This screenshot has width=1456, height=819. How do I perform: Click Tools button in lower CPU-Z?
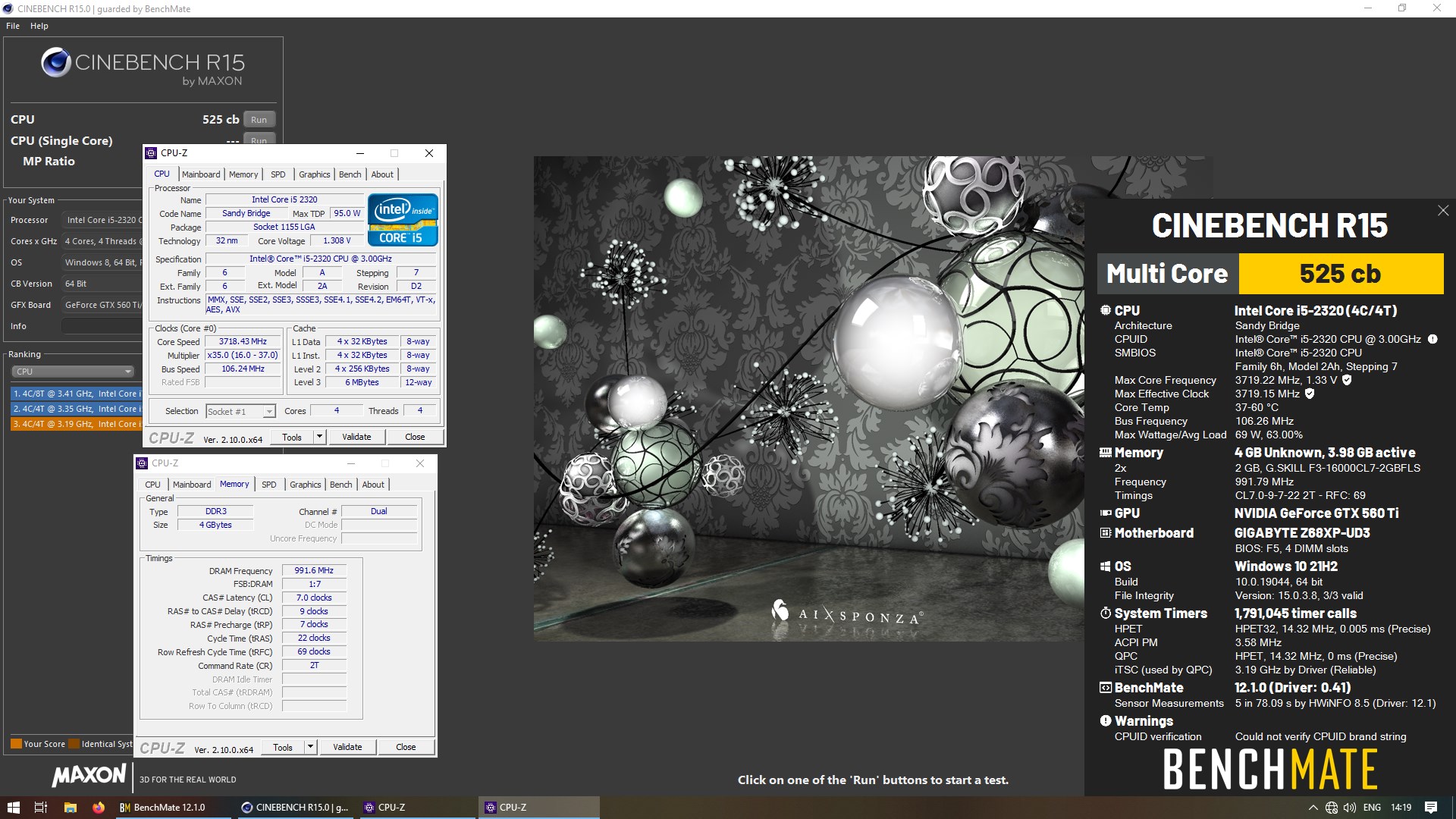(283, 747)
